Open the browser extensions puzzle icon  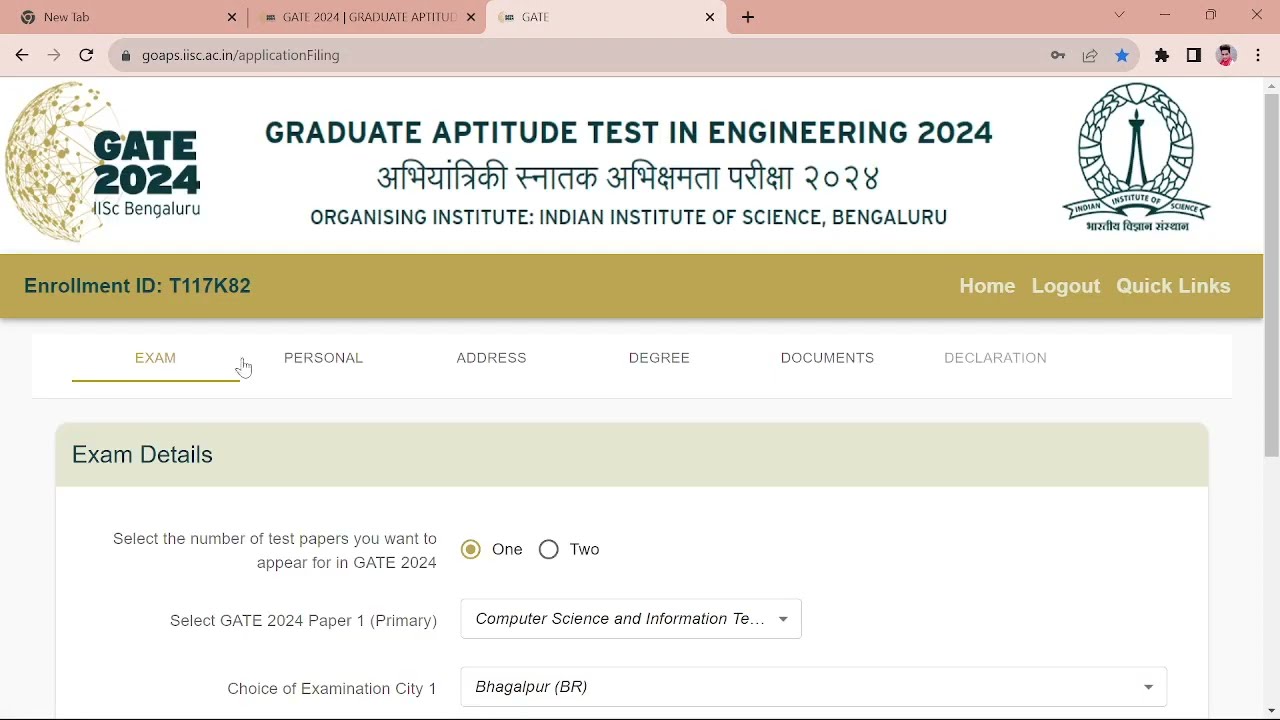pyautogui.click(x=1162, y=55)
